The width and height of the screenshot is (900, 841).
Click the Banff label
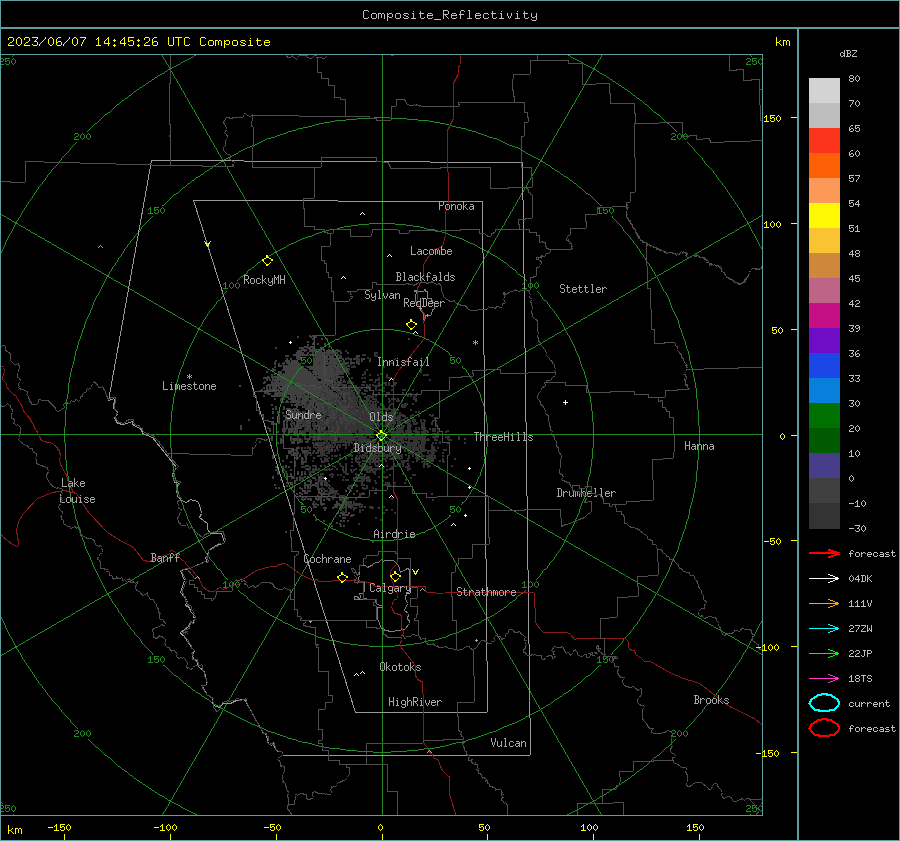point(165,558)
